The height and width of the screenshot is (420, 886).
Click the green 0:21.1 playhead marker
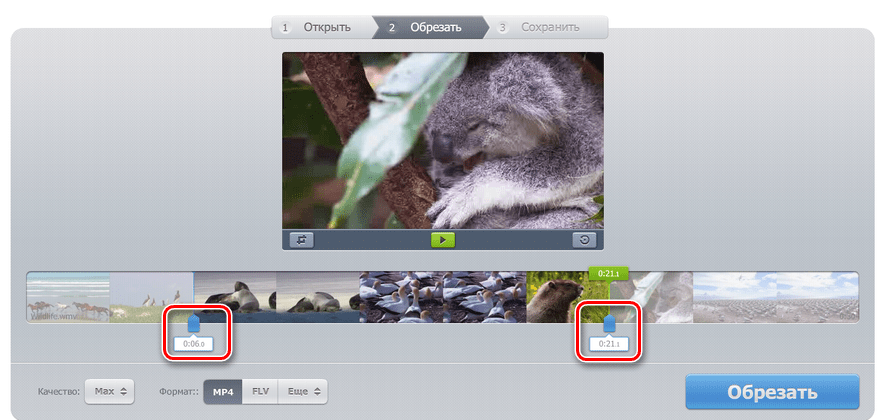609,274
